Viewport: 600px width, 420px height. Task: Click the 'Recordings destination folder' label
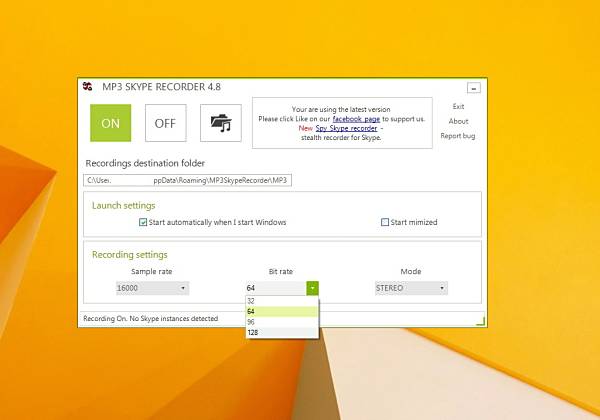pyautogui.click(x=145, y=163)
